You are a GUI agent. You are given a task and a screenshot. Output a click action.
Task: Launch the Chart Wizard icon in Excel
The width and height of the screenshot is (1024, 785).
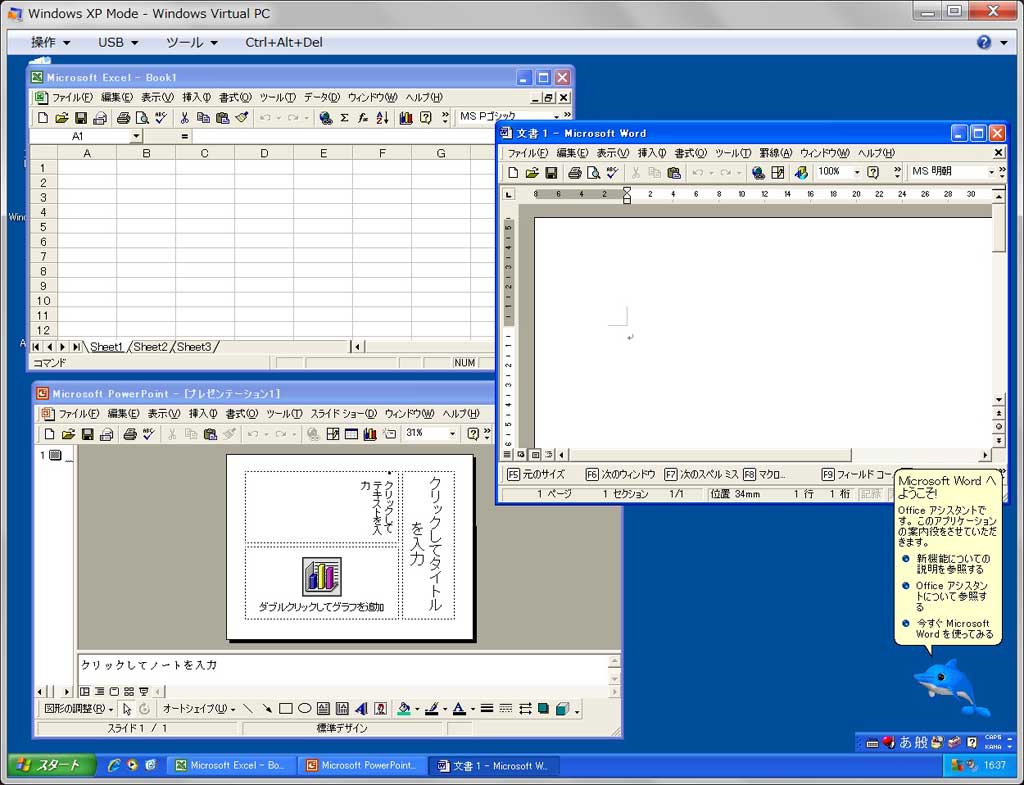[406, 118]
